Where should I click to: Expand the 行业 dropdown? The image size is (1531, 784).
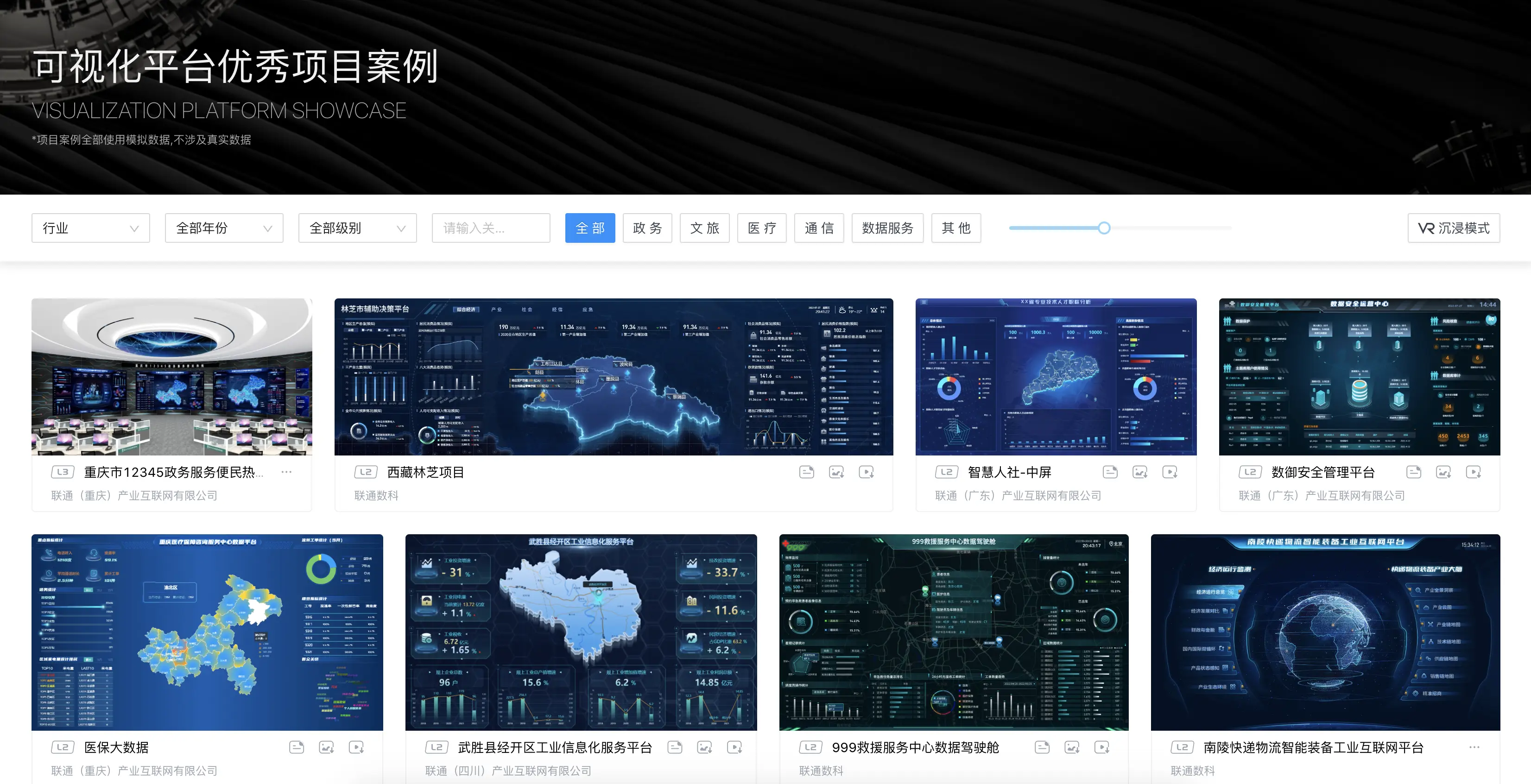(90, 228)
